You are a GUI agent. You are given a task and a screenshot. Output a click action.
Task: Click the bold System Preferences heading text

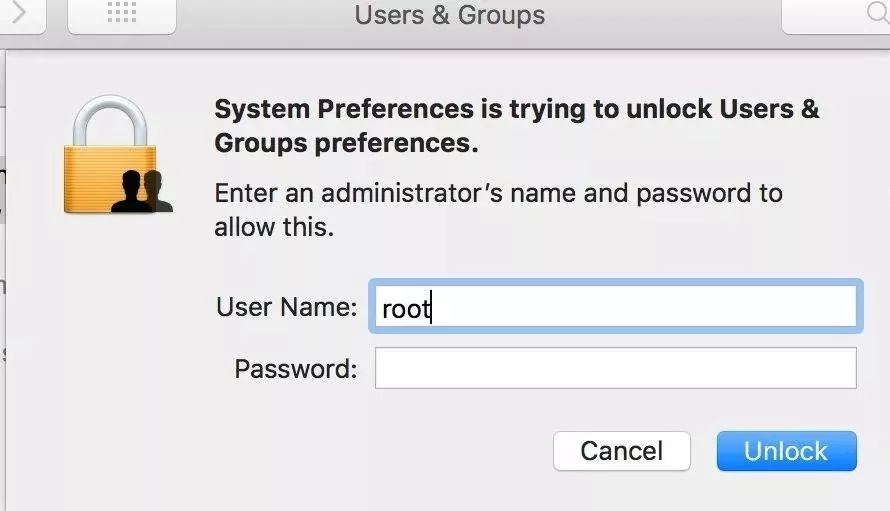tap(516, 110)
